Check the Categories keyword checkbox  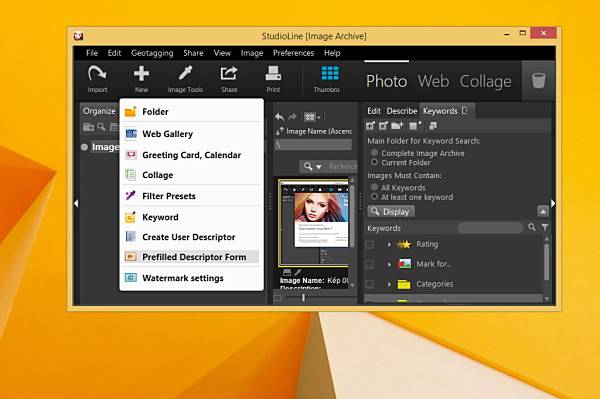point(370,284)
